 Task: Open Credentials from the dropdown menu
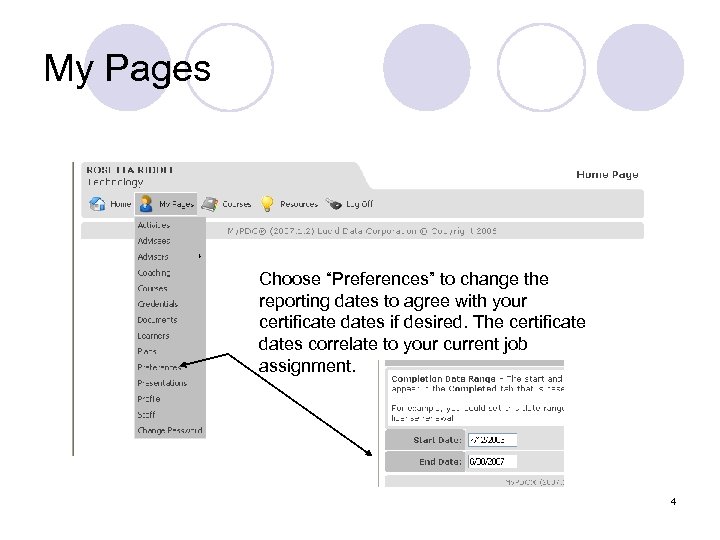(x=158, y=304)
